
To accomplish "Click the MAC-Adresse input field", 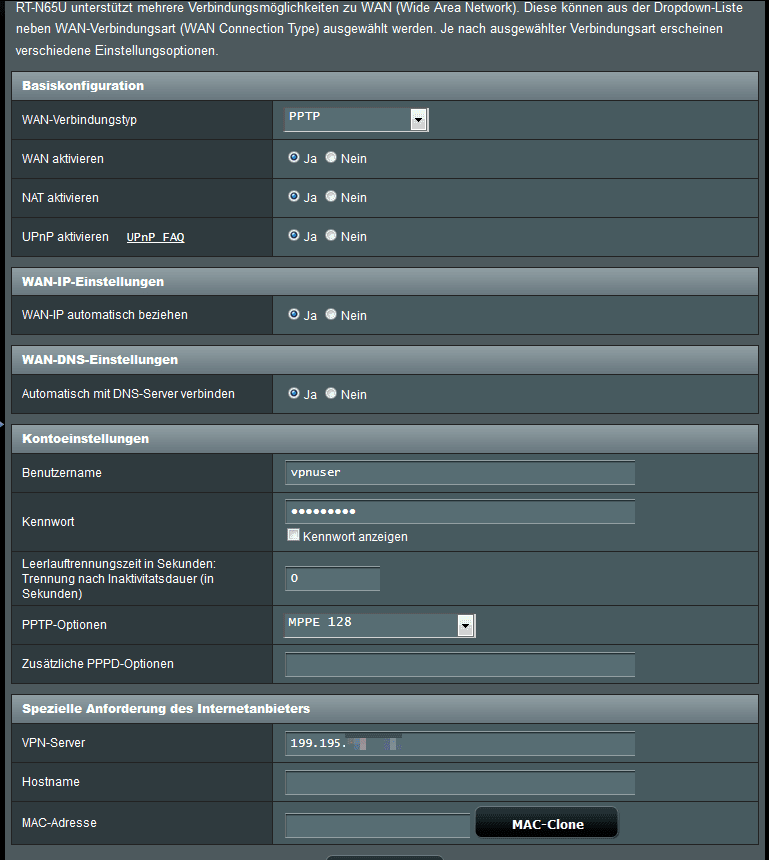I will (377, 825).
